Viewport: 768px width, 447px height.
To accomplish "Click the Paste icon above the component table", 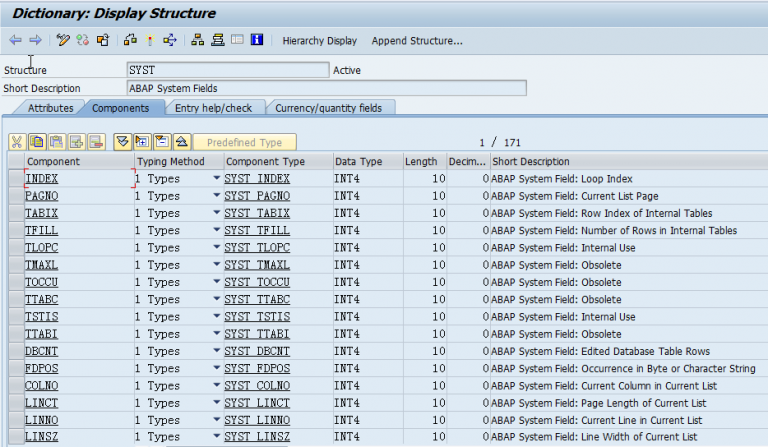I will 55,142.
